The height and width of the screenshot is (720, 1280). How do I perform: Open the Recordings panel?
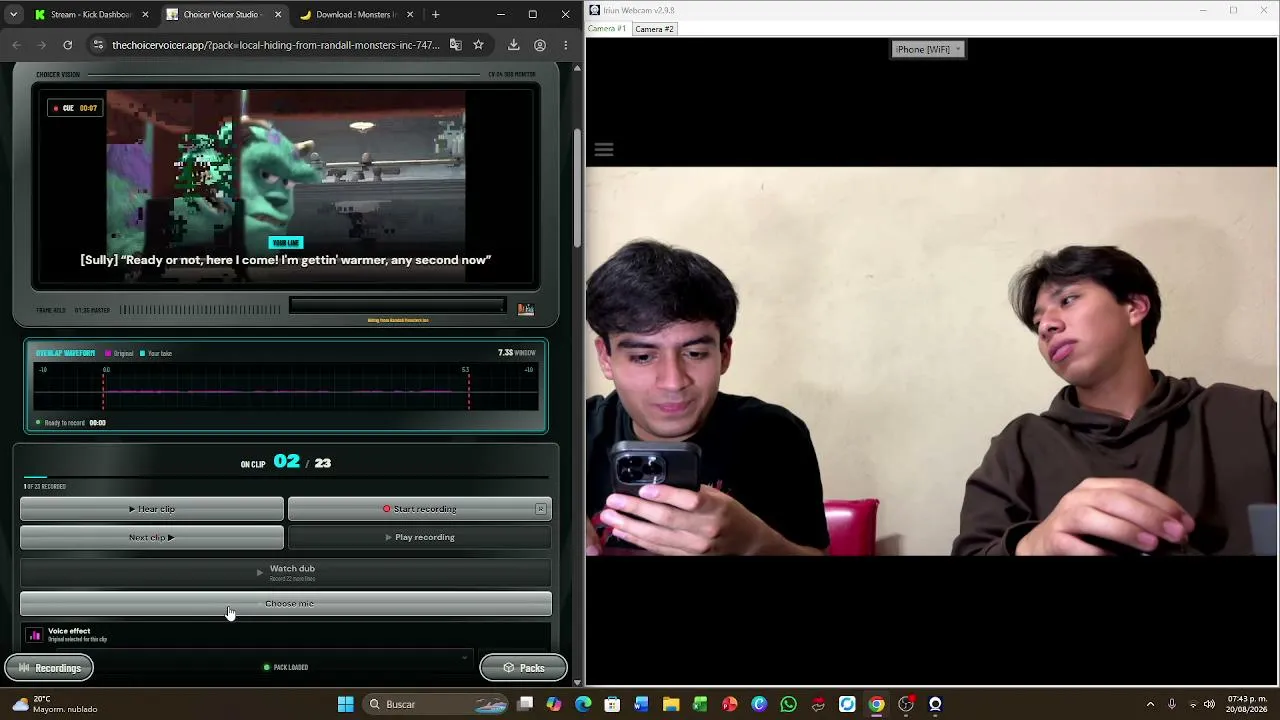click(49, 668)
